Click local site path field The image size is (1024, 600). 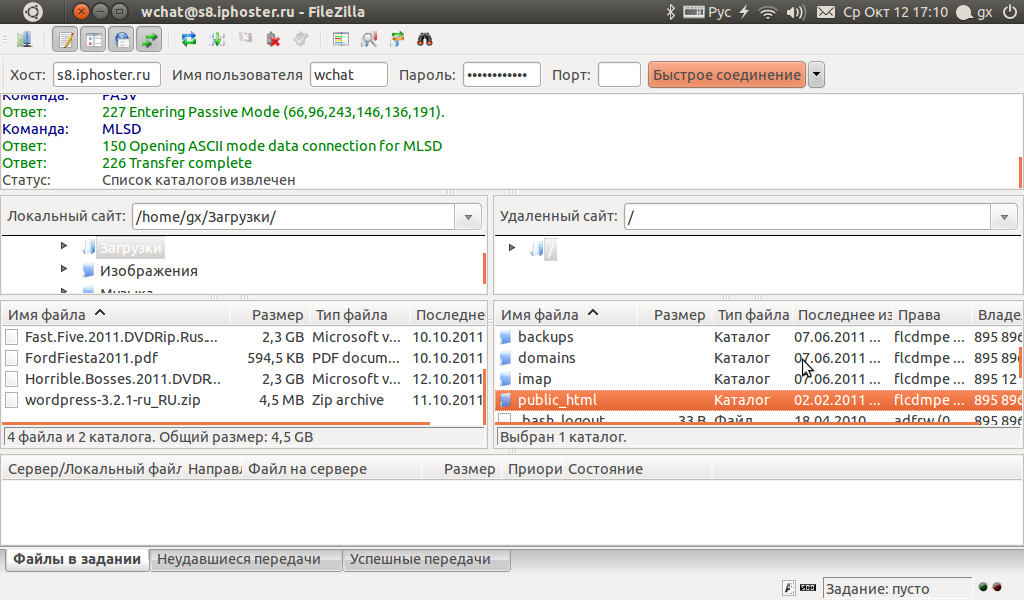[294, 217]
